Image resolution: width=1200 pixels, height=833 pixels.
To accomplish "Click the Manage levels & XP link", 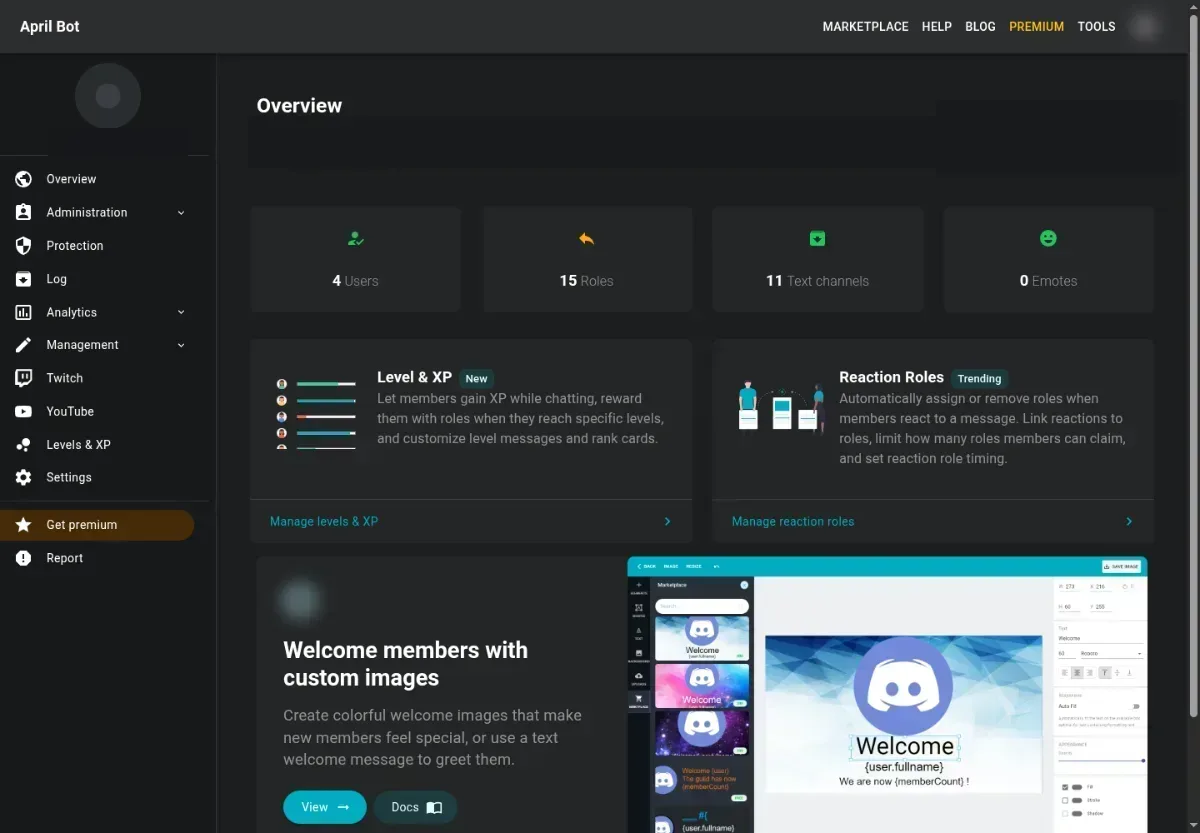I will (324, 522).
